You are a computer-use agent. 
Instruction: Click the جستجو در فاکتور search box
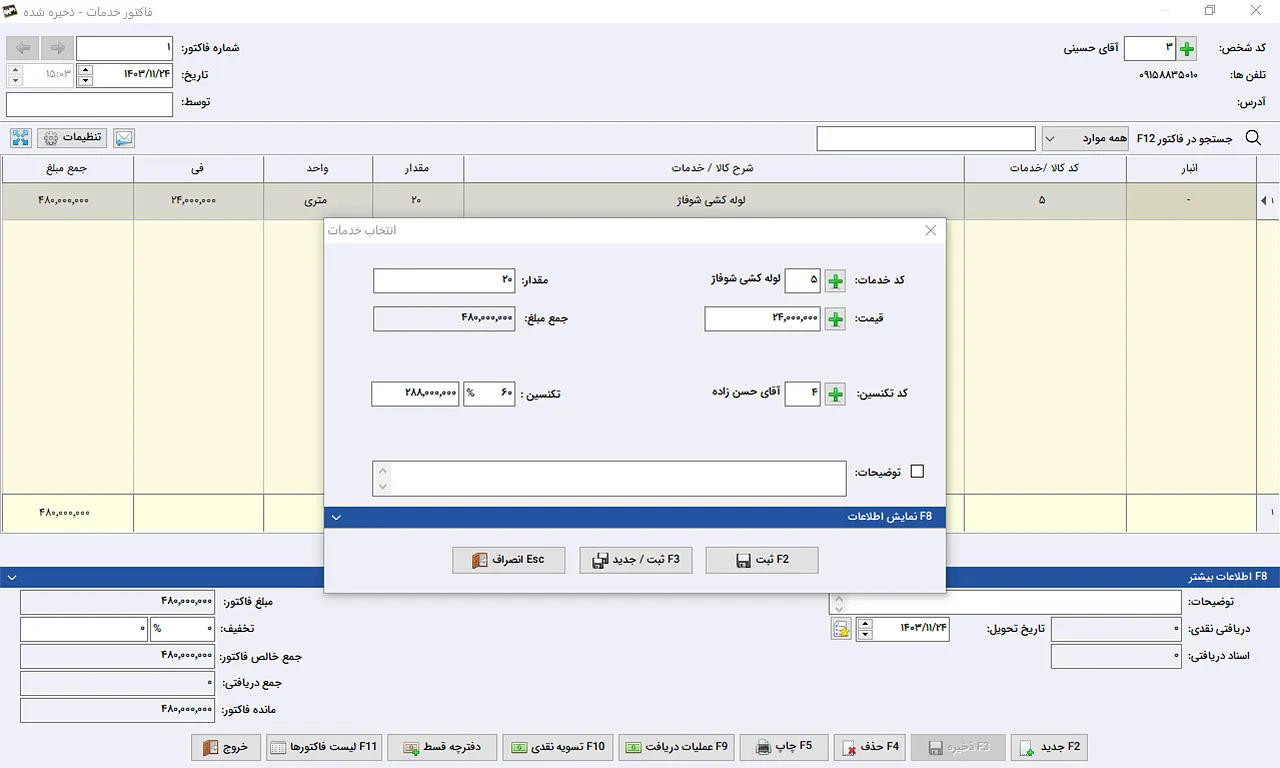coord(926,139)
